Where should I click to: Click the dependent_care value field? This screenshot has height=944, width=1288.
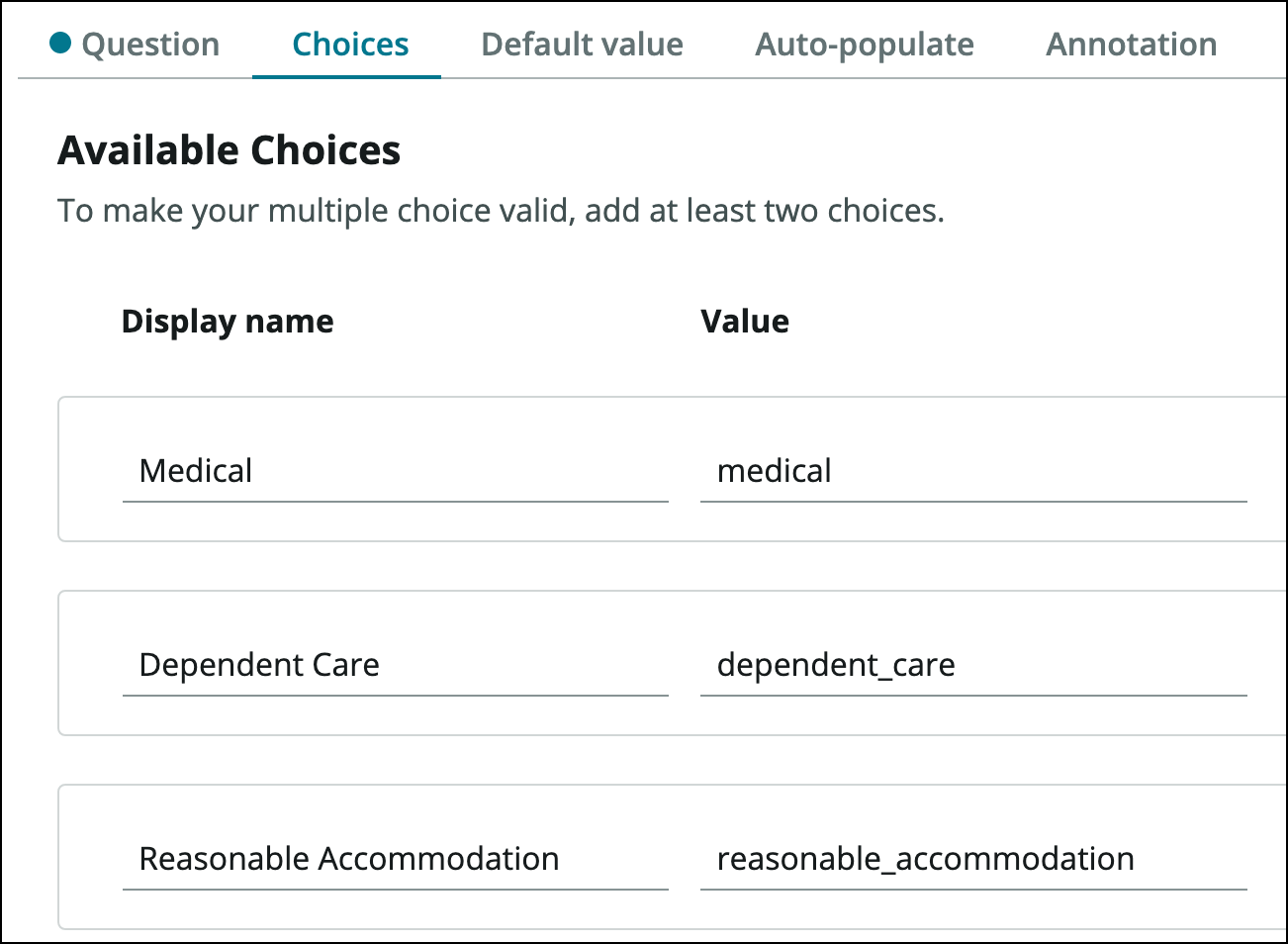coord(971,665)
